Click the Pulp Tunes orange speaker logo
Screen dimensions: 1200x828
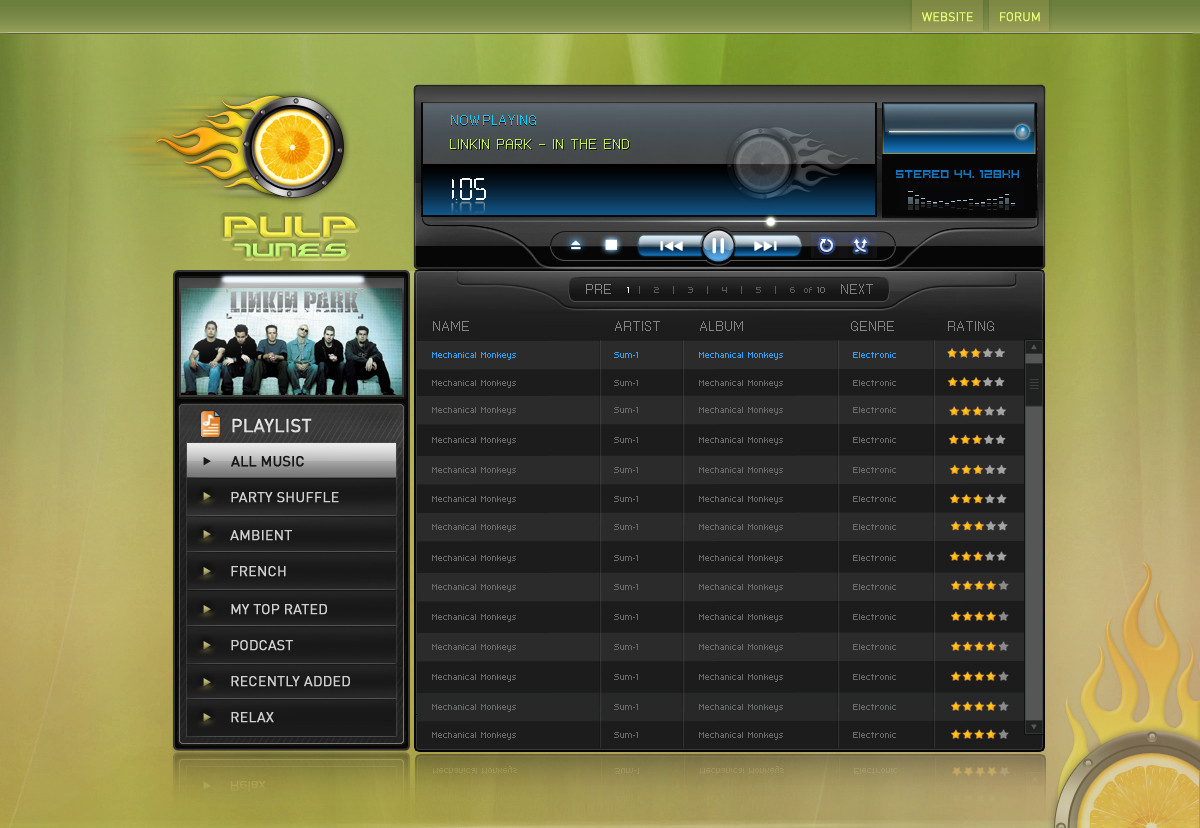[294, 147]
